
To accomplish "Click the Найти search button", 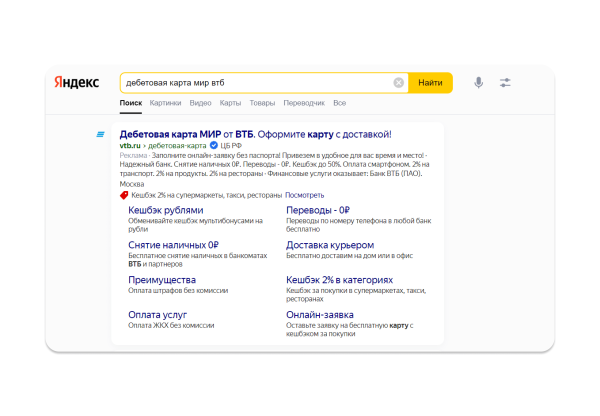I will point(430,83).
